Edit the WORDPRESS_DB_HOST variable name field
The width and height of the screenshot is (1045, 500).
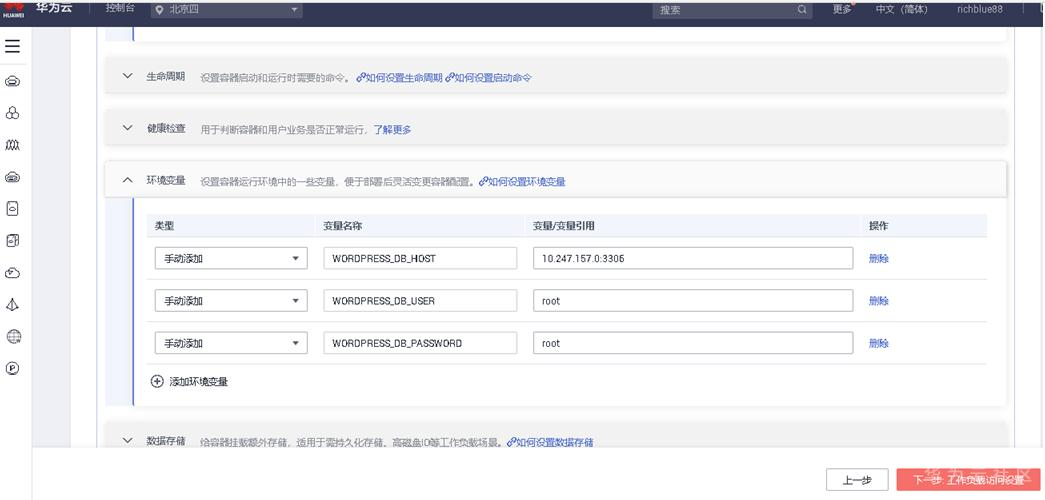[x=420, y=259]
